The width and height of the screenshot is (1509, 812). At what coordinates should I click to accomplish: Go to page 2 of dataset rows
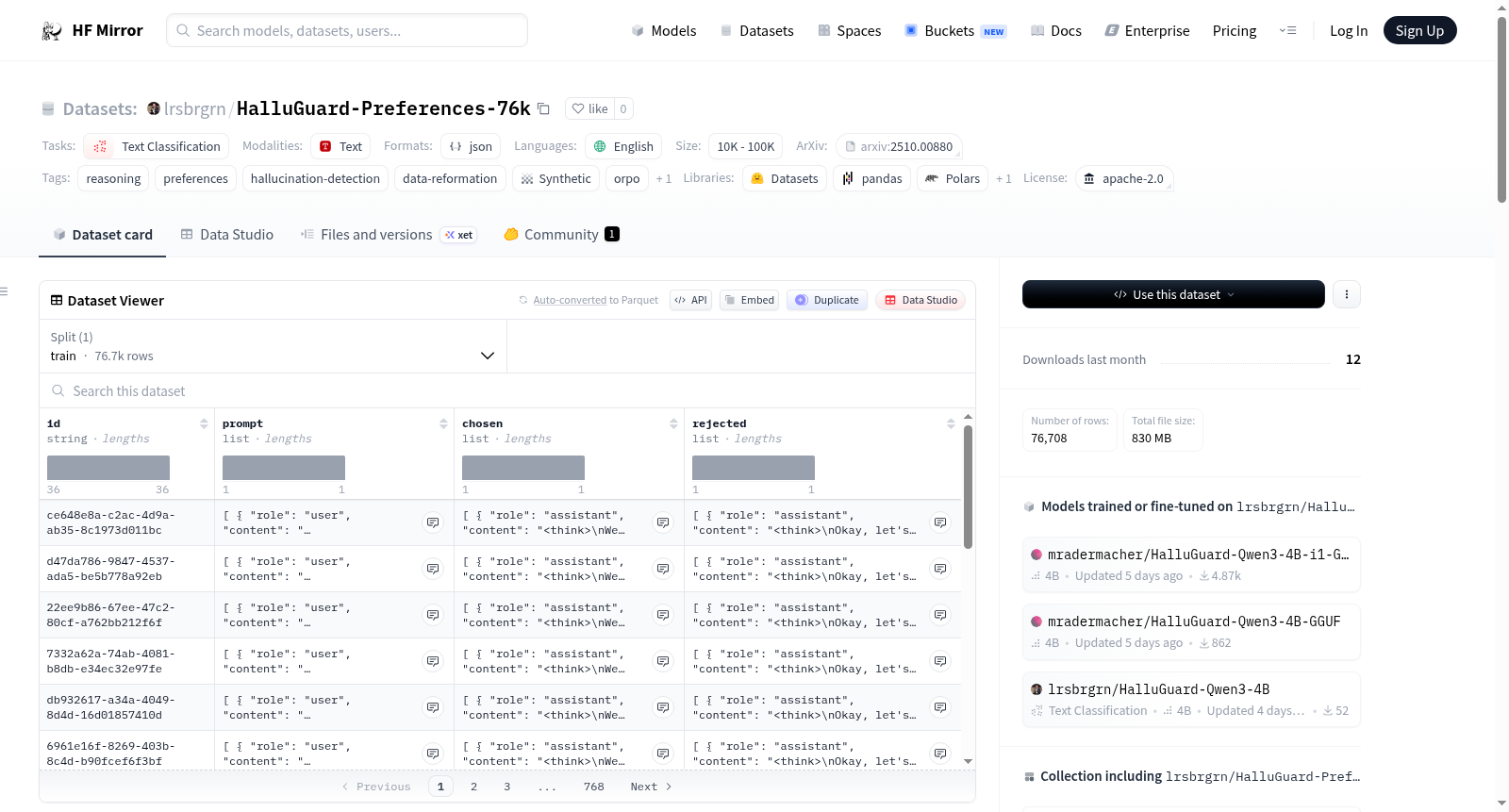click(473, 787)
